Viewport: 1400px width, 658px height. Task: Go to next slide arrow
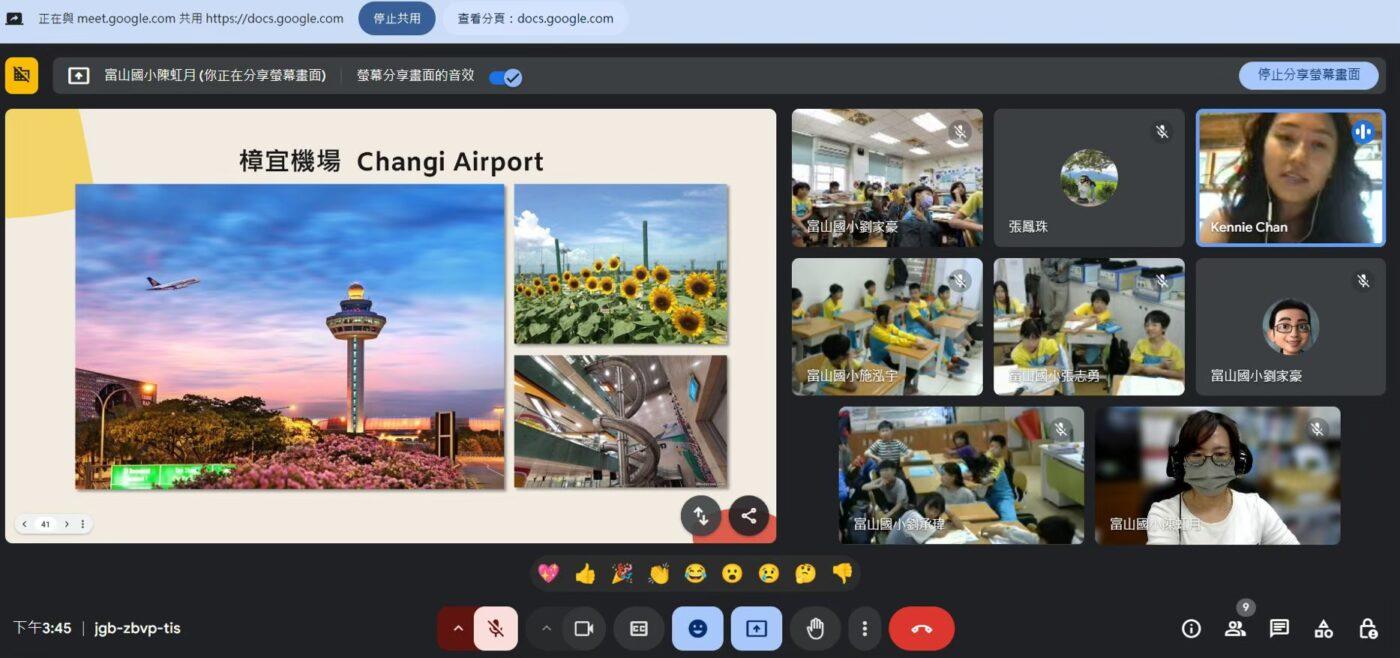(67, 524)
